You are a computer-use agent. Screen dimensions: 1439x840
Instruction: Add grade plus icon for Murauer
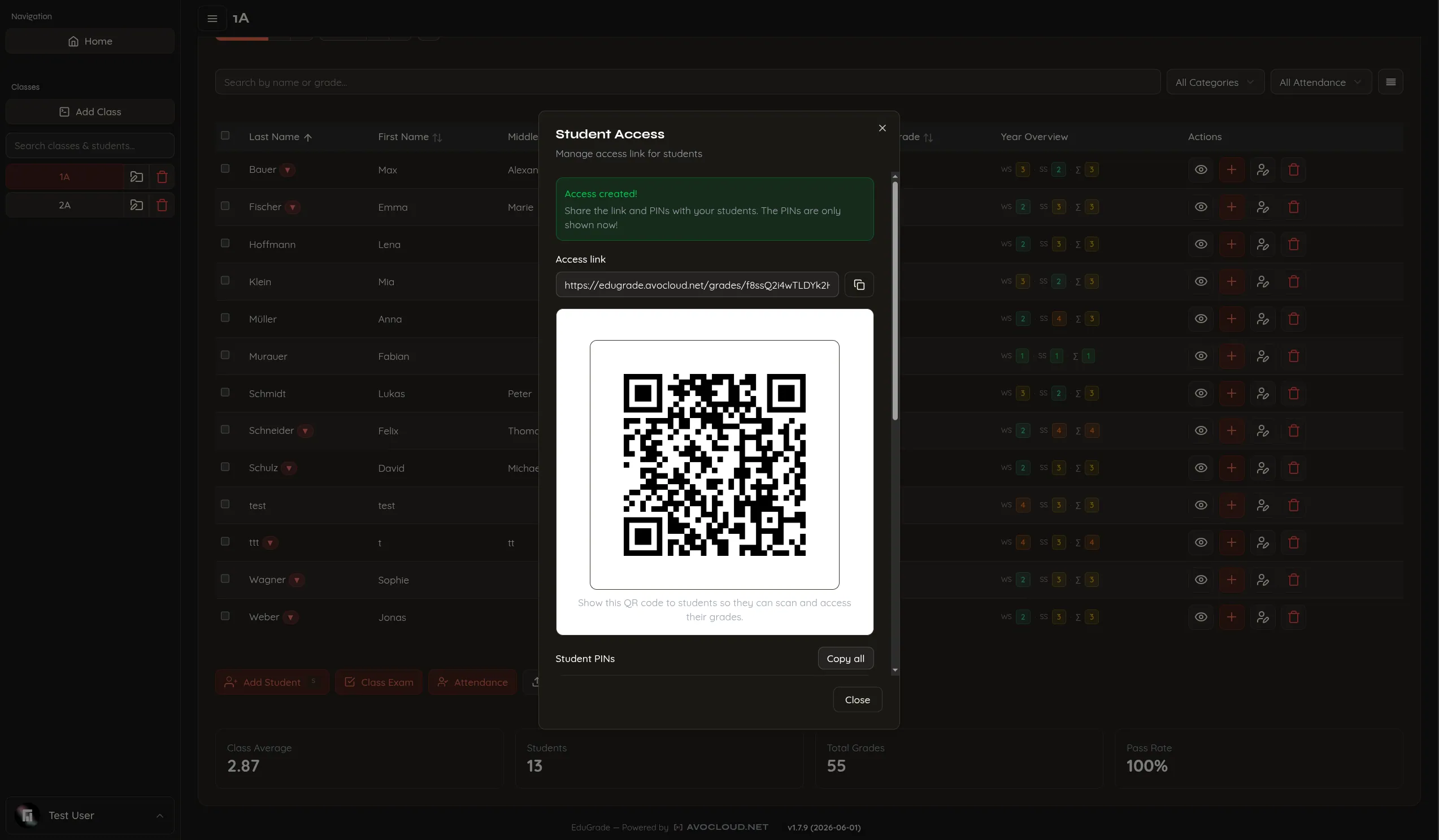(x=1232, y=356)
